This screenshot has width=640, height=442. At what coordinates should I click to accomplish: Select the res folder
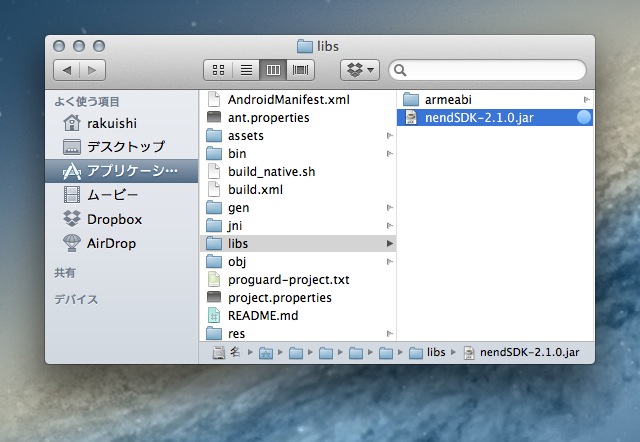coord(298,333)
